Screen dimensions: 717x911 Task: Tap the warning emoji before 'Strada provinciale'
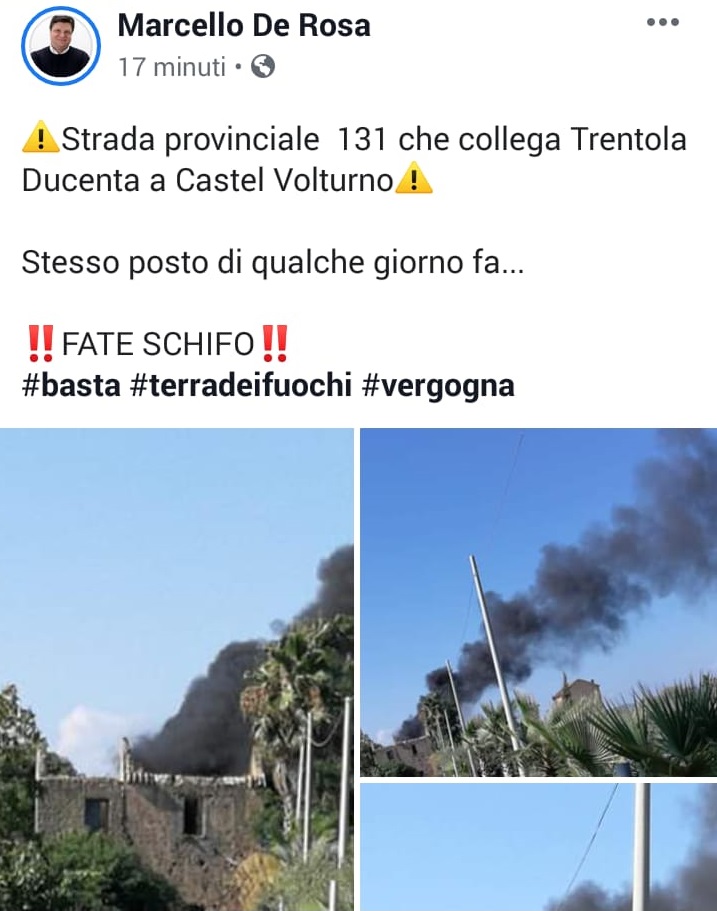click(x=41, y=138)
